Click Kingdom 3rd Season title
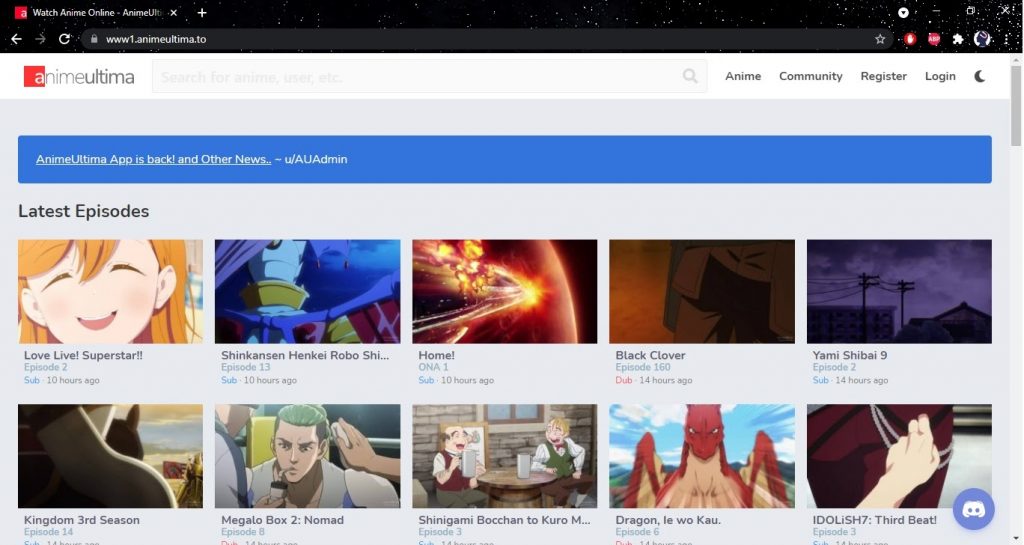 [x=82, y=520]
